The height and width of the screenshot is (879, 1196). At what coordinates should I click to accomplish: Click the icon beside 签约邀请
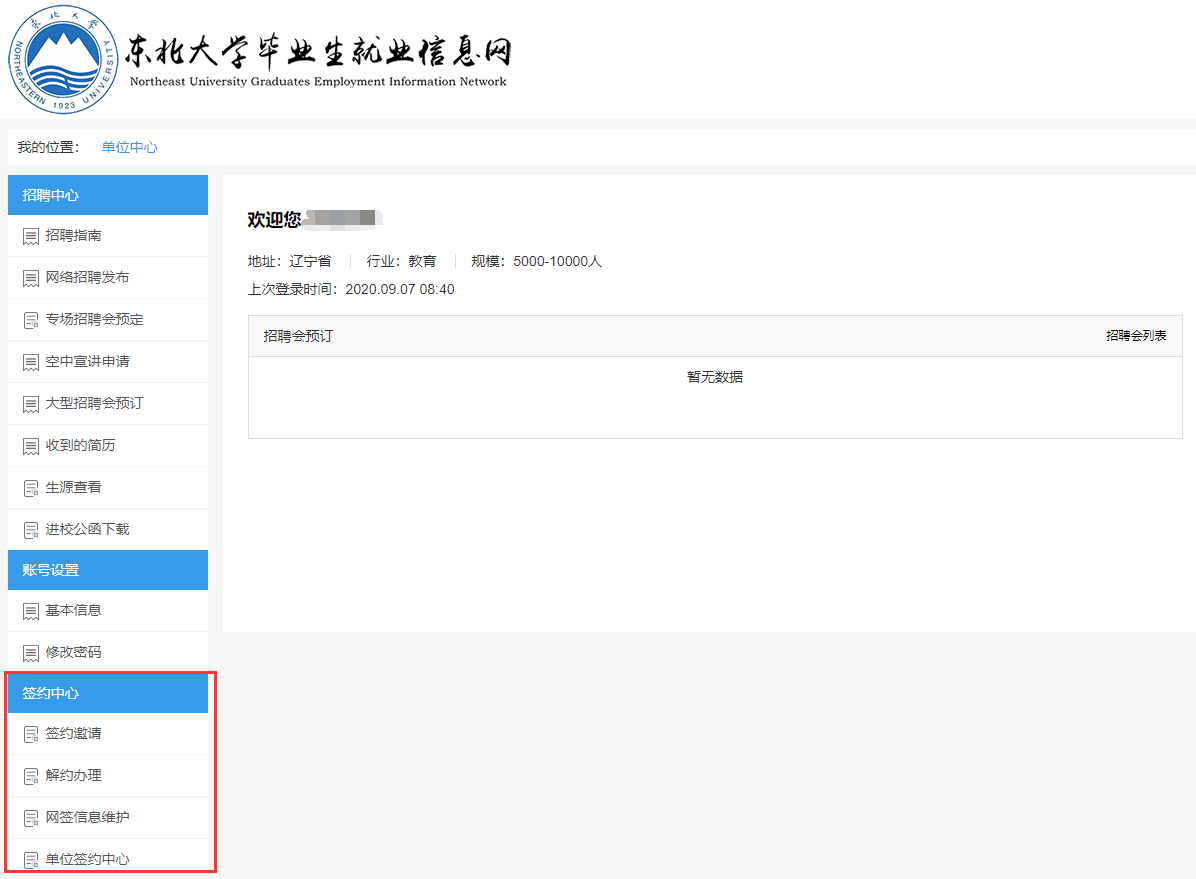coord(31,735)
